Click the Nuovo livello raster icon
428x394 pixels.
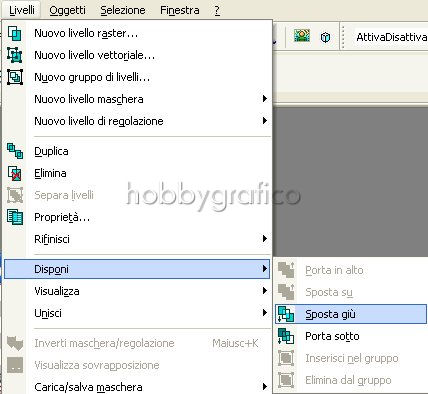15,33
